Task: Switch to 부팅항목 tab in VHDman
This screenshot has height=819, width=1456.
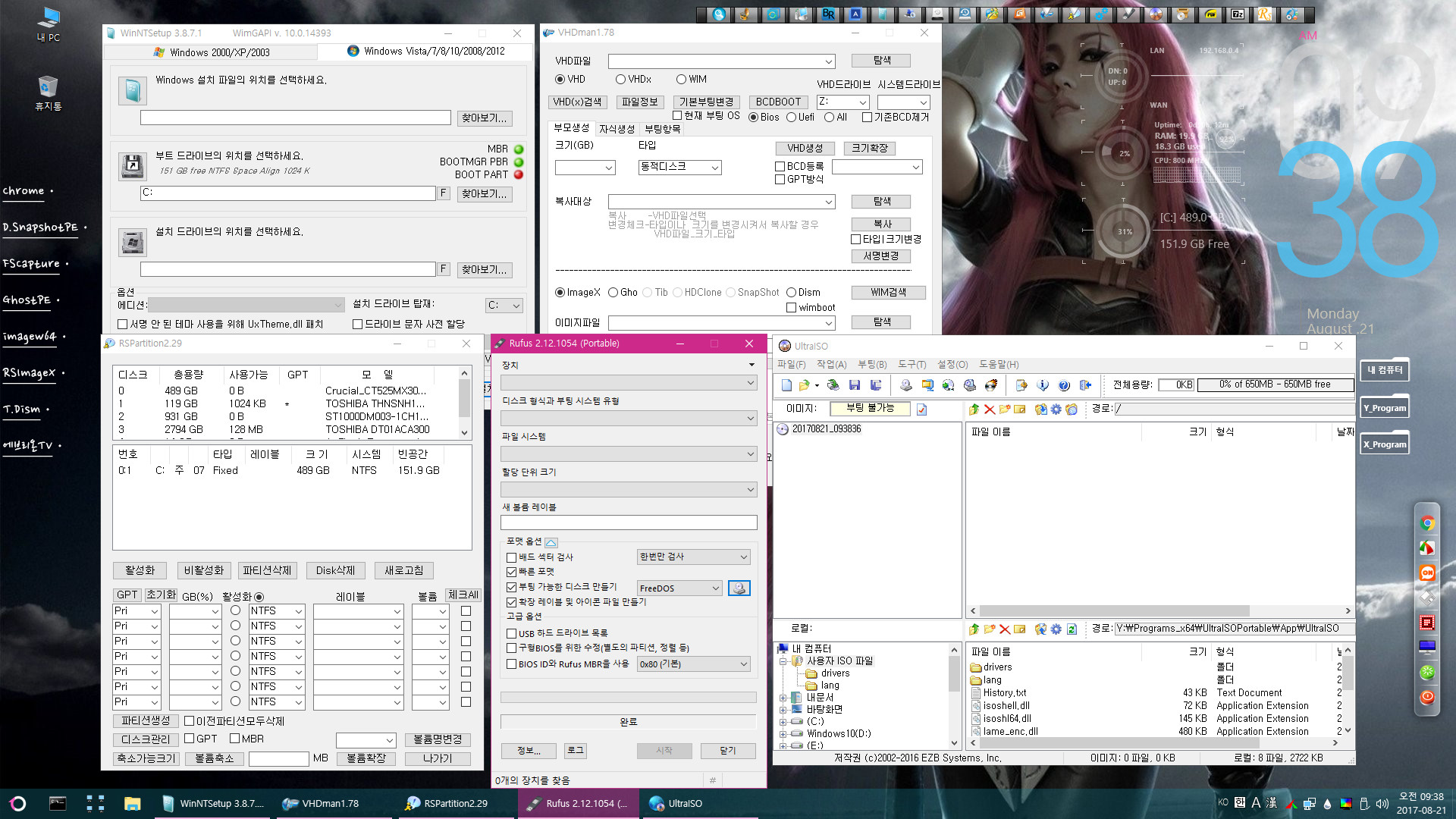Action: click(x=662, y=130)
